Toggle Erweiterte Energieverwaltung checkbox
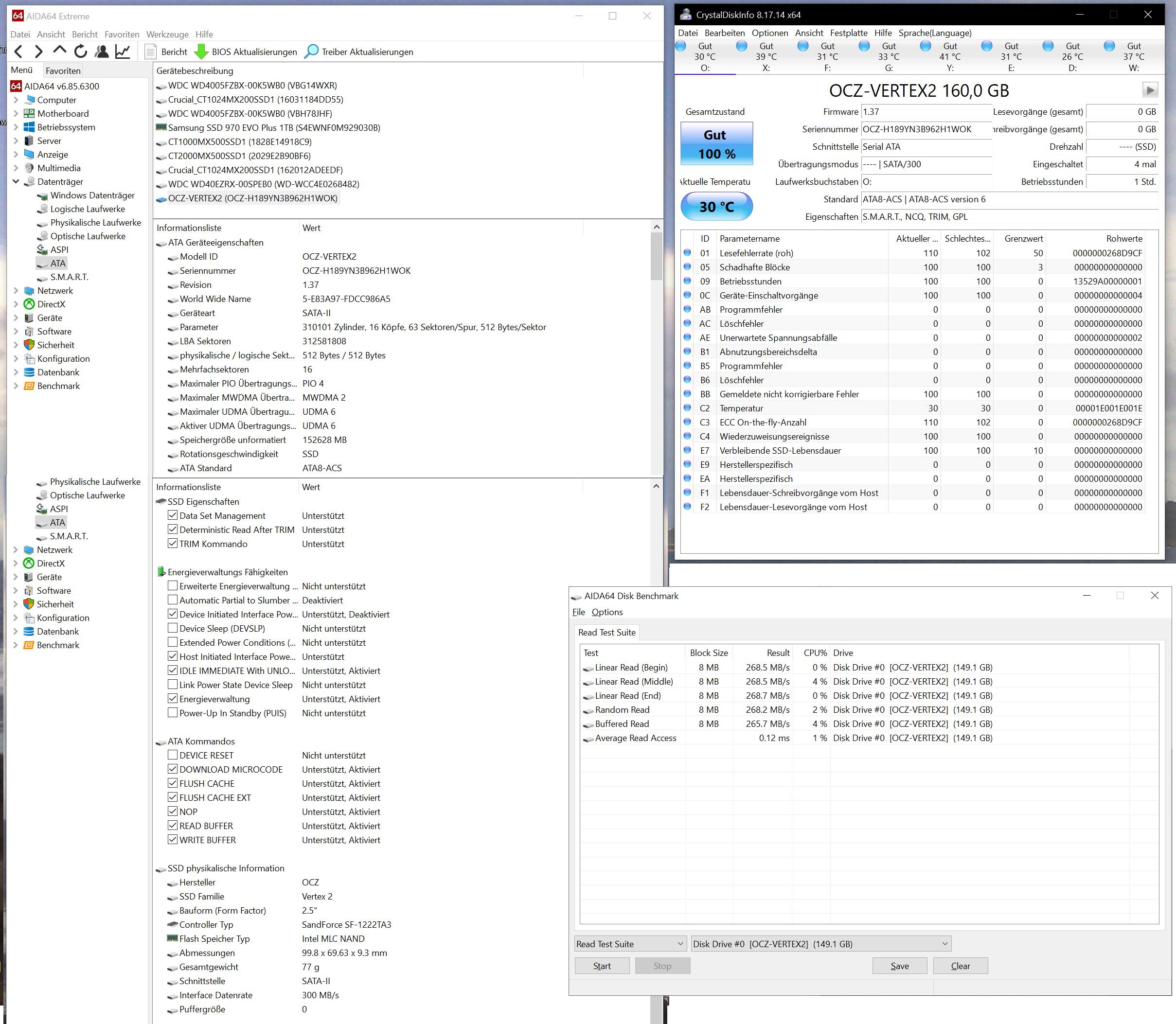The width and height of the screenshot is (1176, 1024). coord(173,585)
